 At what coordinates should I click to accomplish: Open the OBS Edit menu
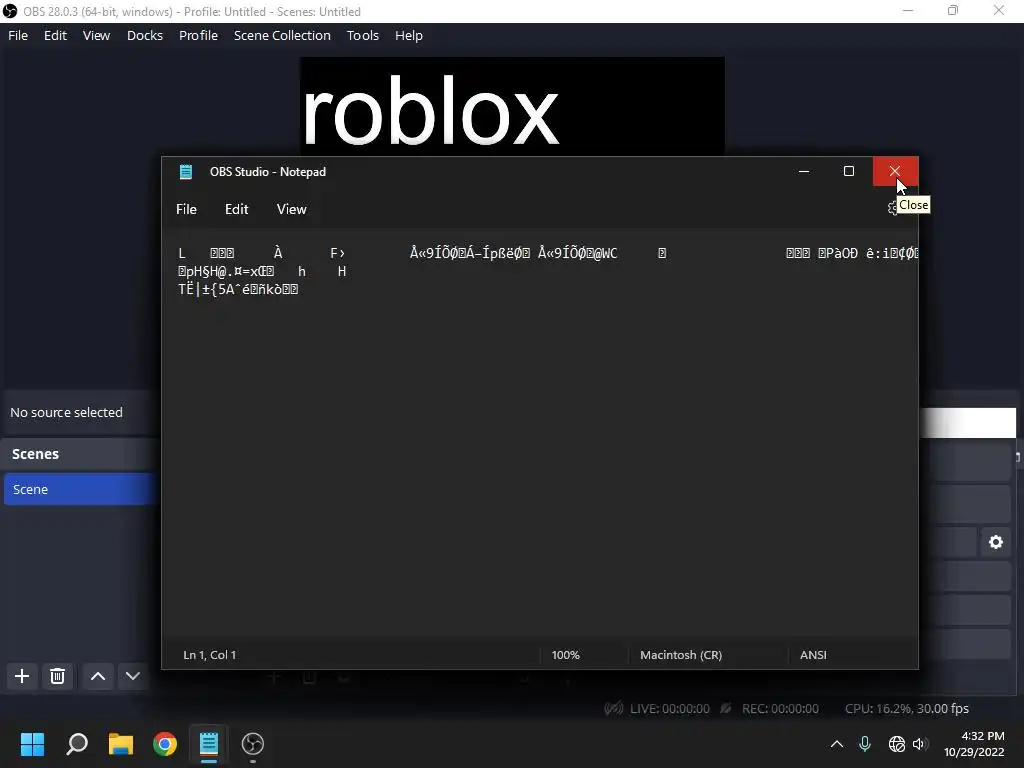(56, 35)
